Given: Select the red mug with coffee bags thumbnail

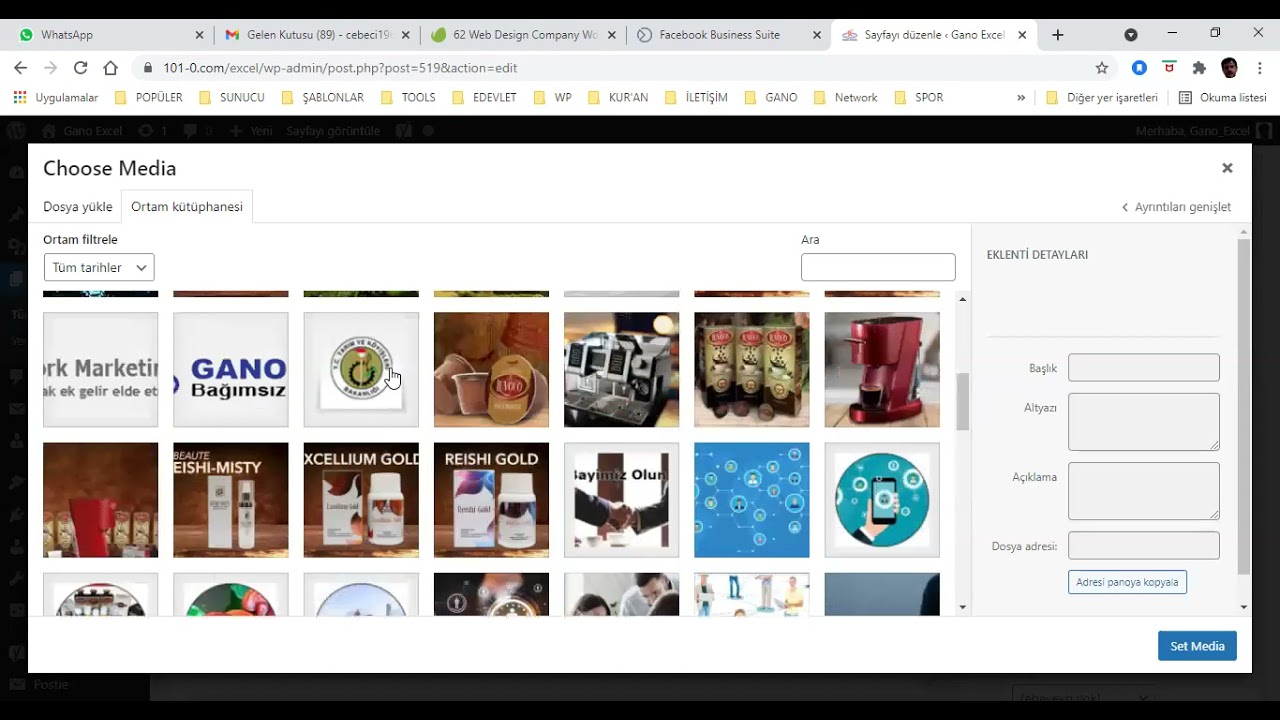Looking at the screenshot, I should pos(100,500).
